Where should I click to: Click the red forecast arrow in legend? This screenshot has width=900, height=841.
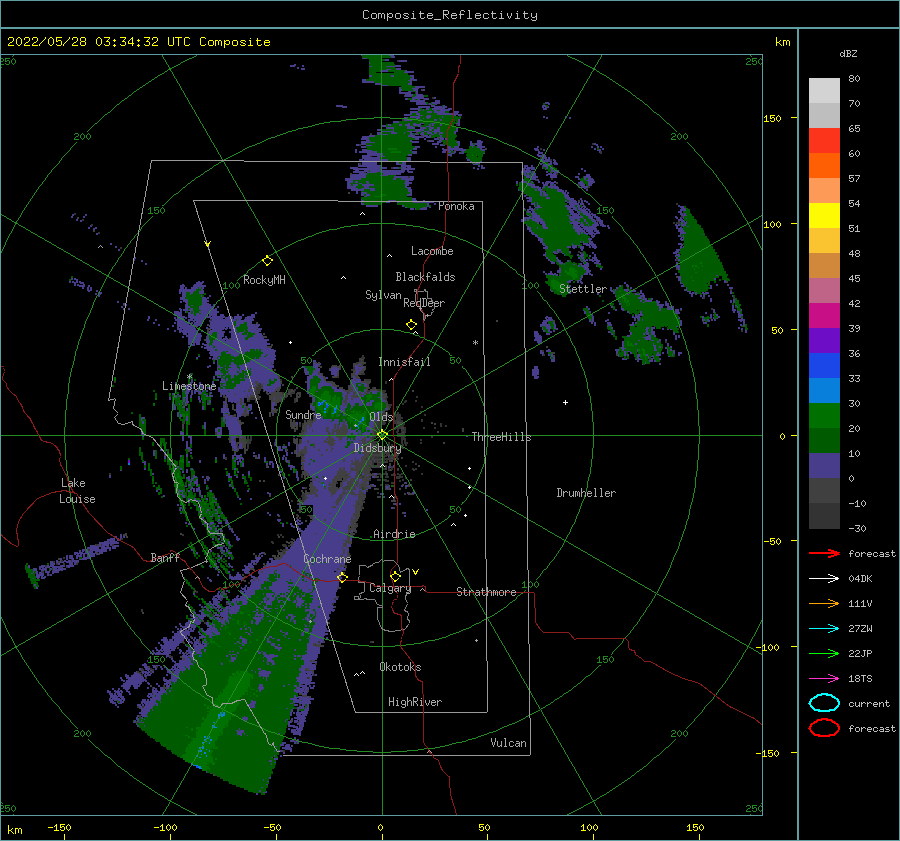pos(824,553)
